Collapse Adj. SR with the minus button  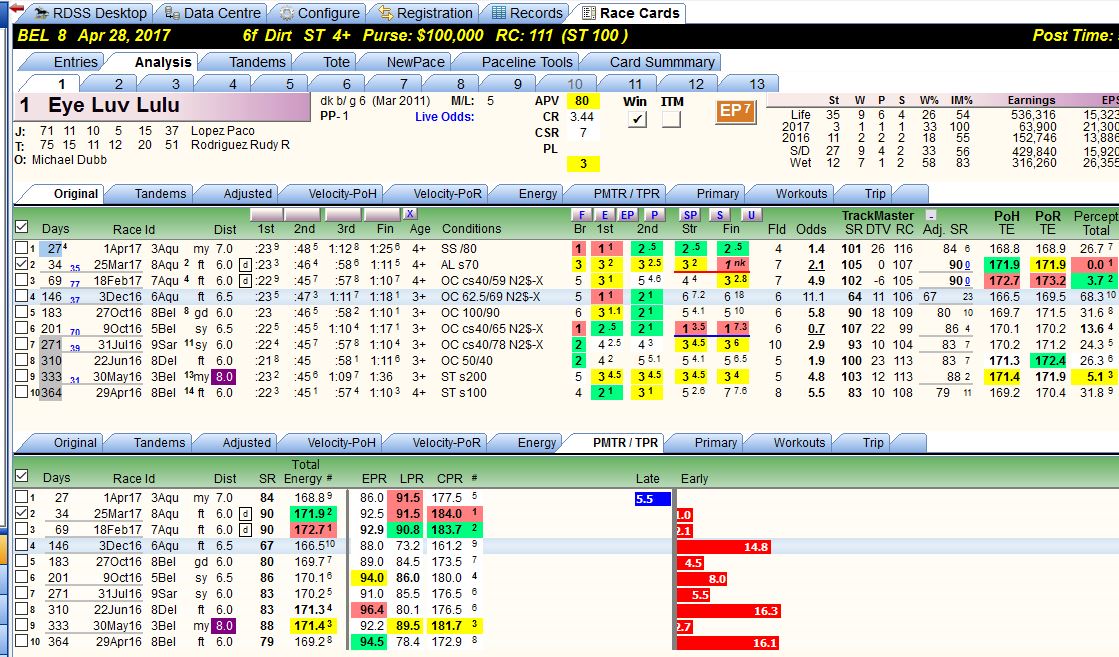(x=931, y=215)
